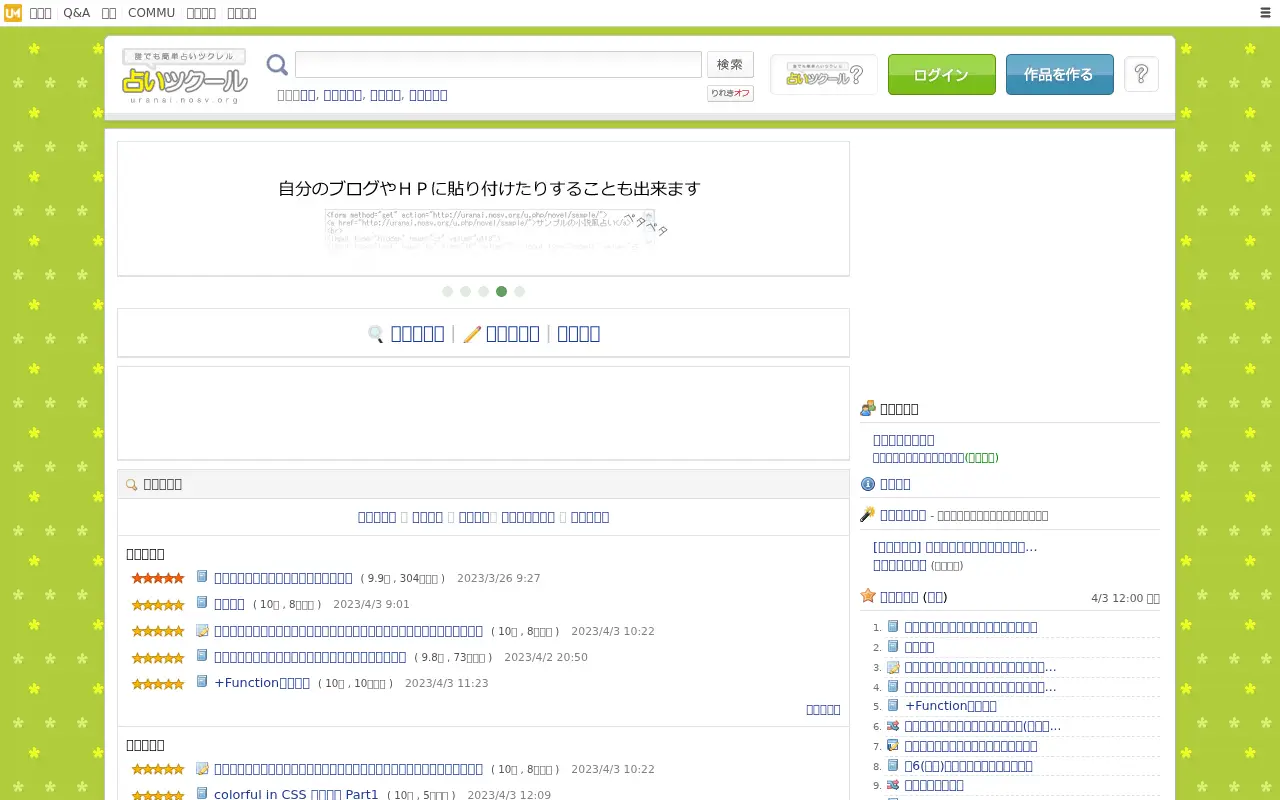Image resolution: width=1280 pixels, height=800 pixels.
Task: Click the notepad icon before the first 2023/4/3 10:22 entry
Action: click(x=202, y=631)
